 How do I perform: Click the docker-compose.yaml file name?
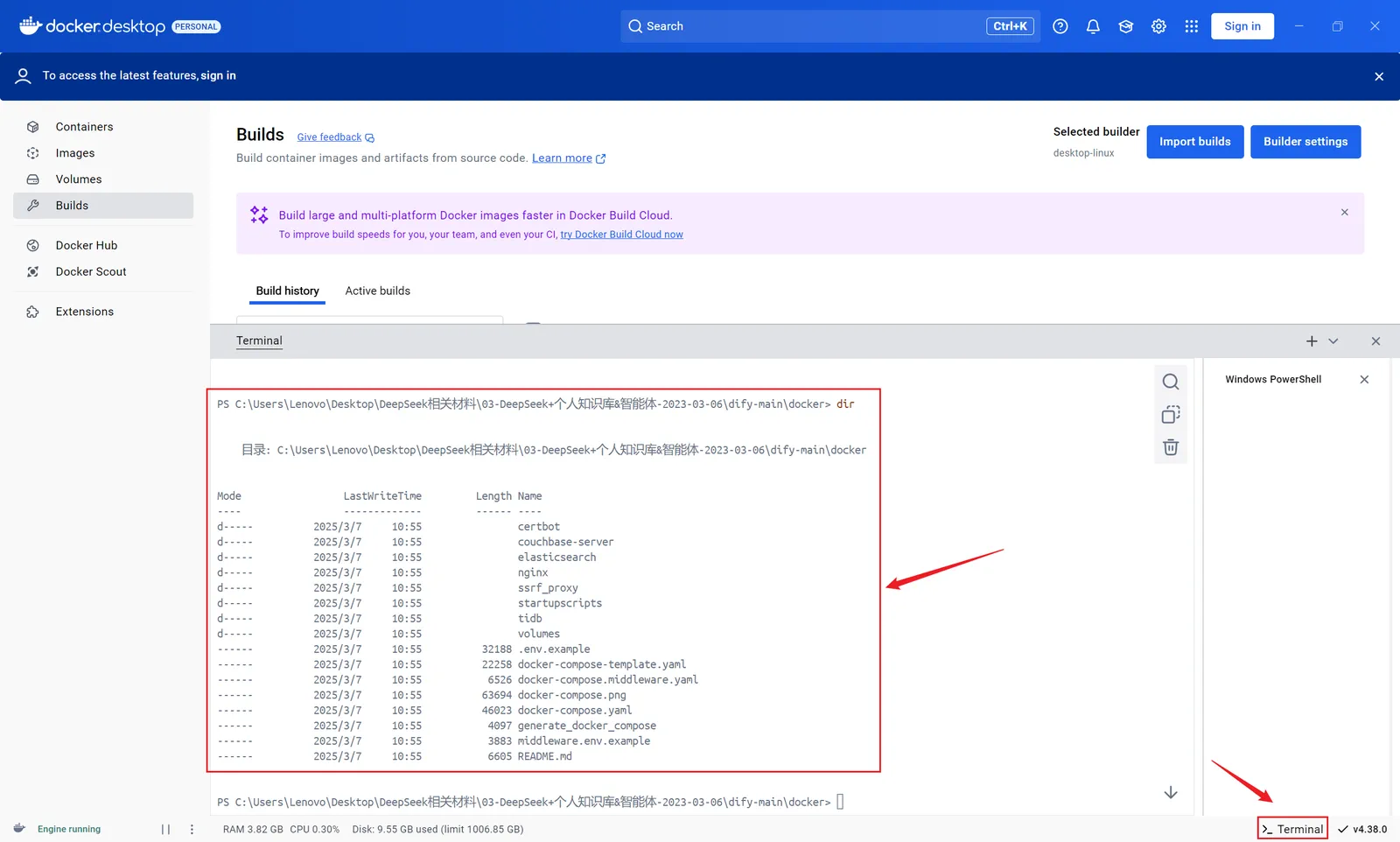tap(574, 711)
